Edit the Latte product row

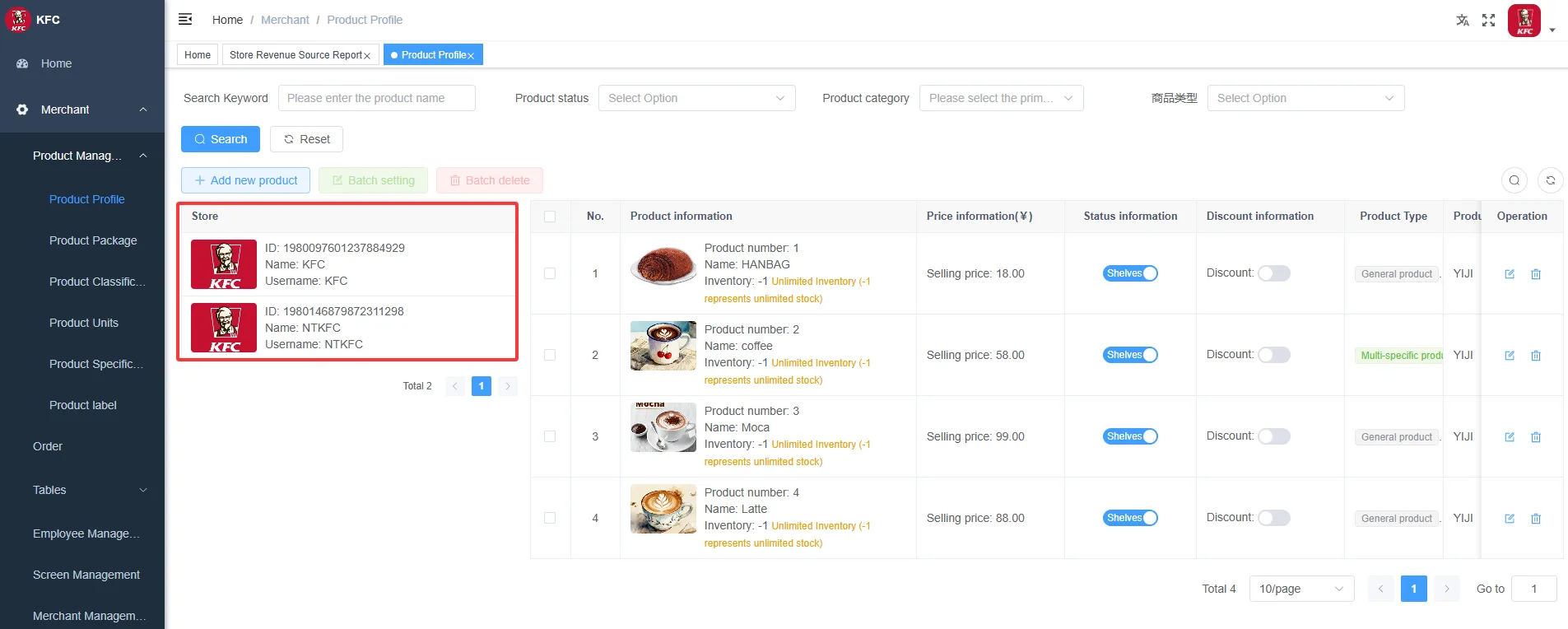click(1510, 519)
